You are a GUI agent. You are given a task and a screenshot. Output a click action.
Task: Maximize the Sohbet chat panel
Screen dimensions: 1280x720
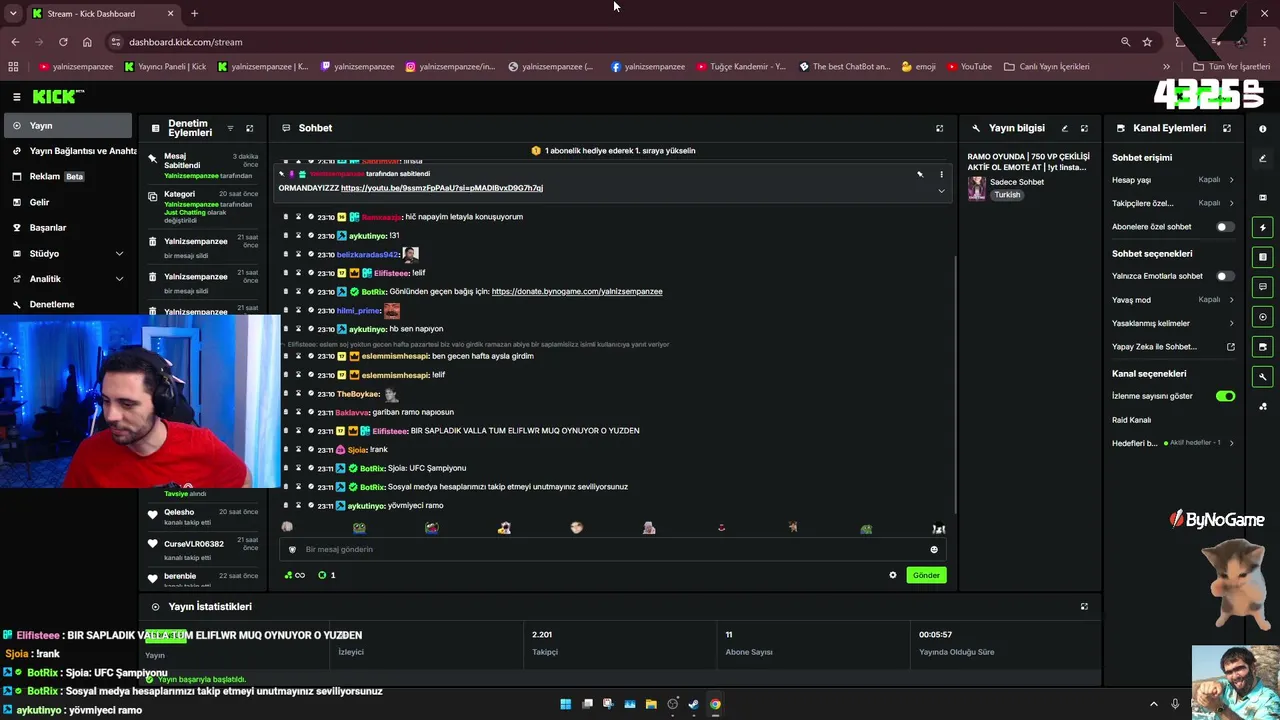tap(939, 128)
